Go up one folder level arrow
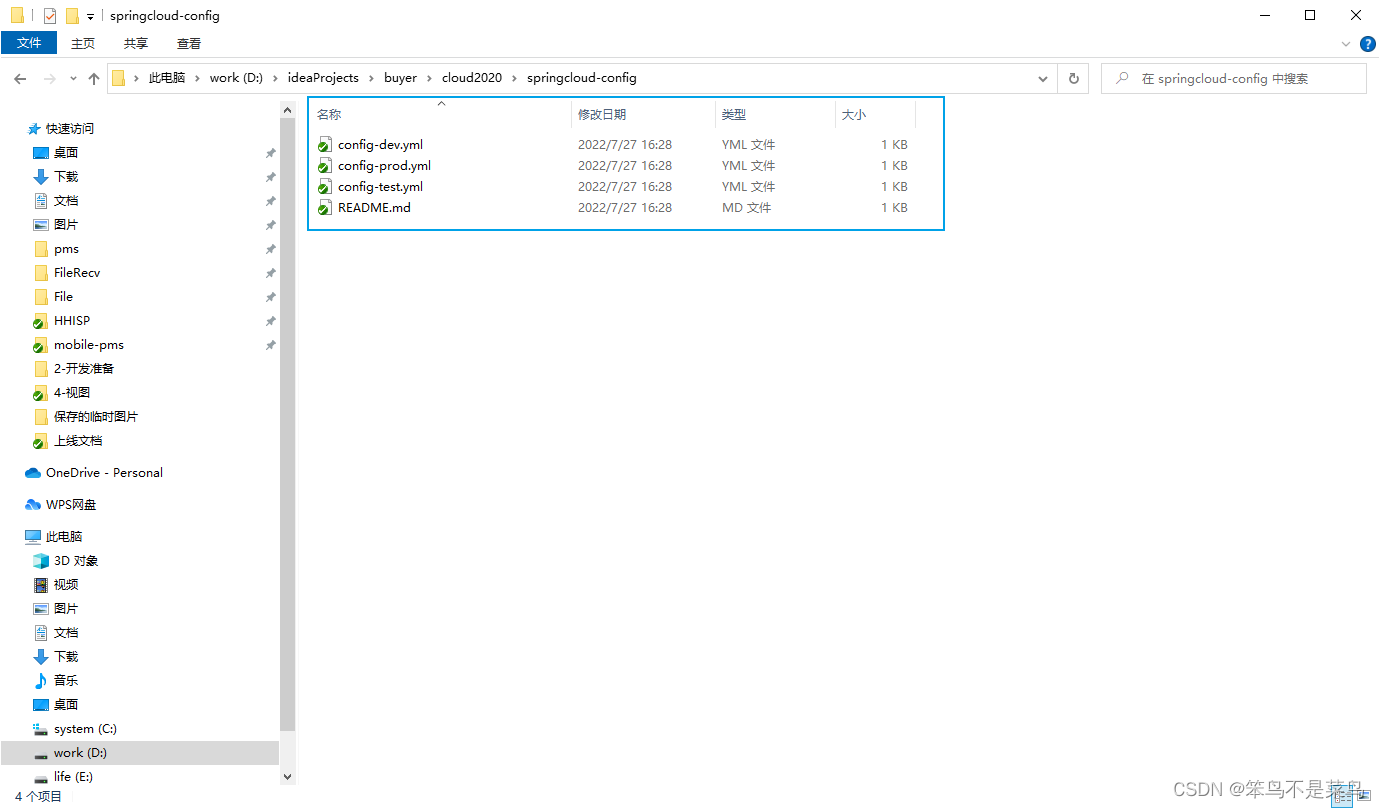 click(x=94, y=78)
